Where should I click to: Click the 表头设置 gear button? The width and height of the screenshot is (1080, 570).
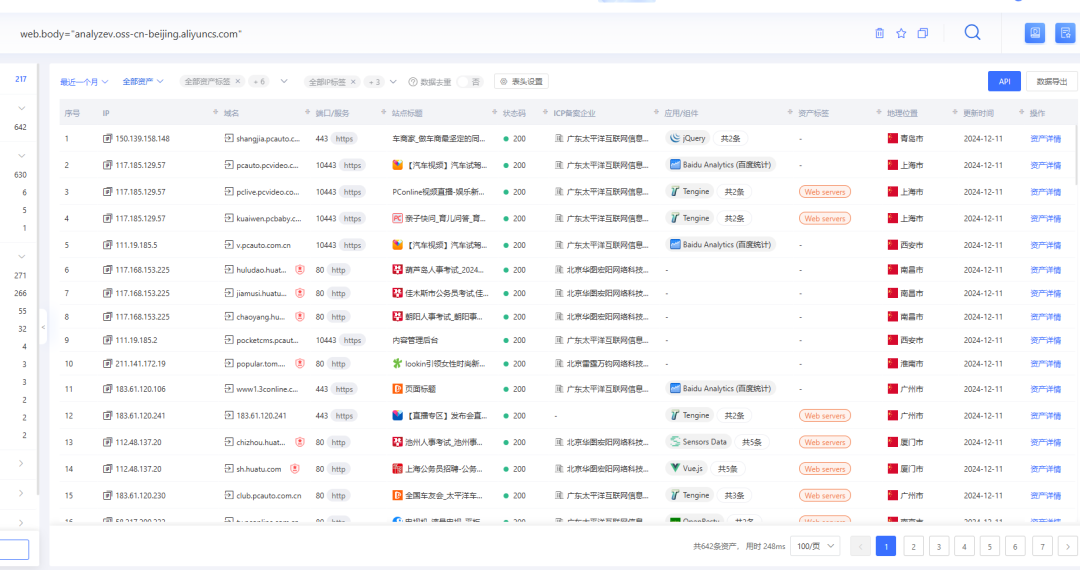point(521,82)
